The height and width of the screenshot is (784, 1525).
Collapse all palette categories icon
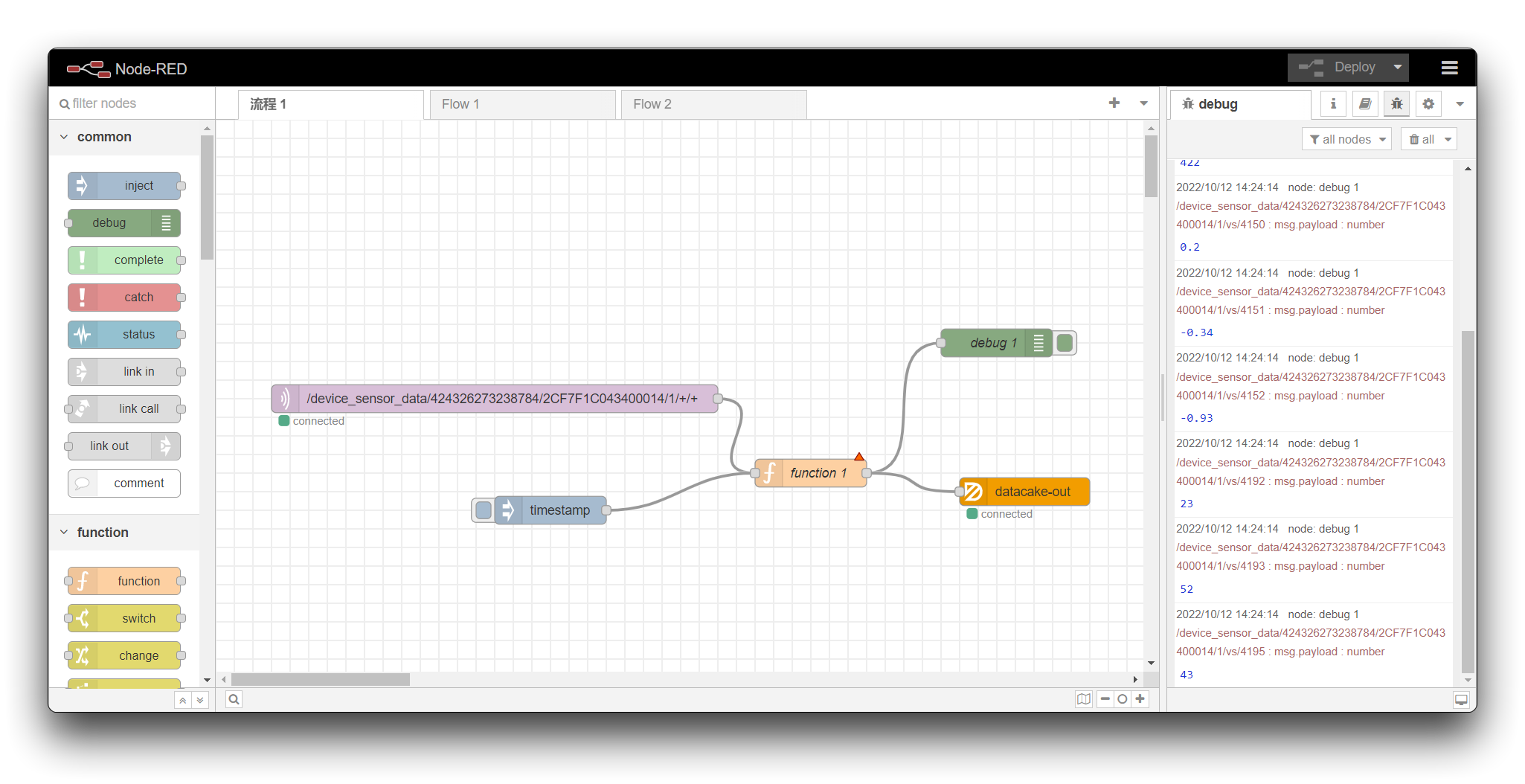pyautogui.click(x=183, y=700)
